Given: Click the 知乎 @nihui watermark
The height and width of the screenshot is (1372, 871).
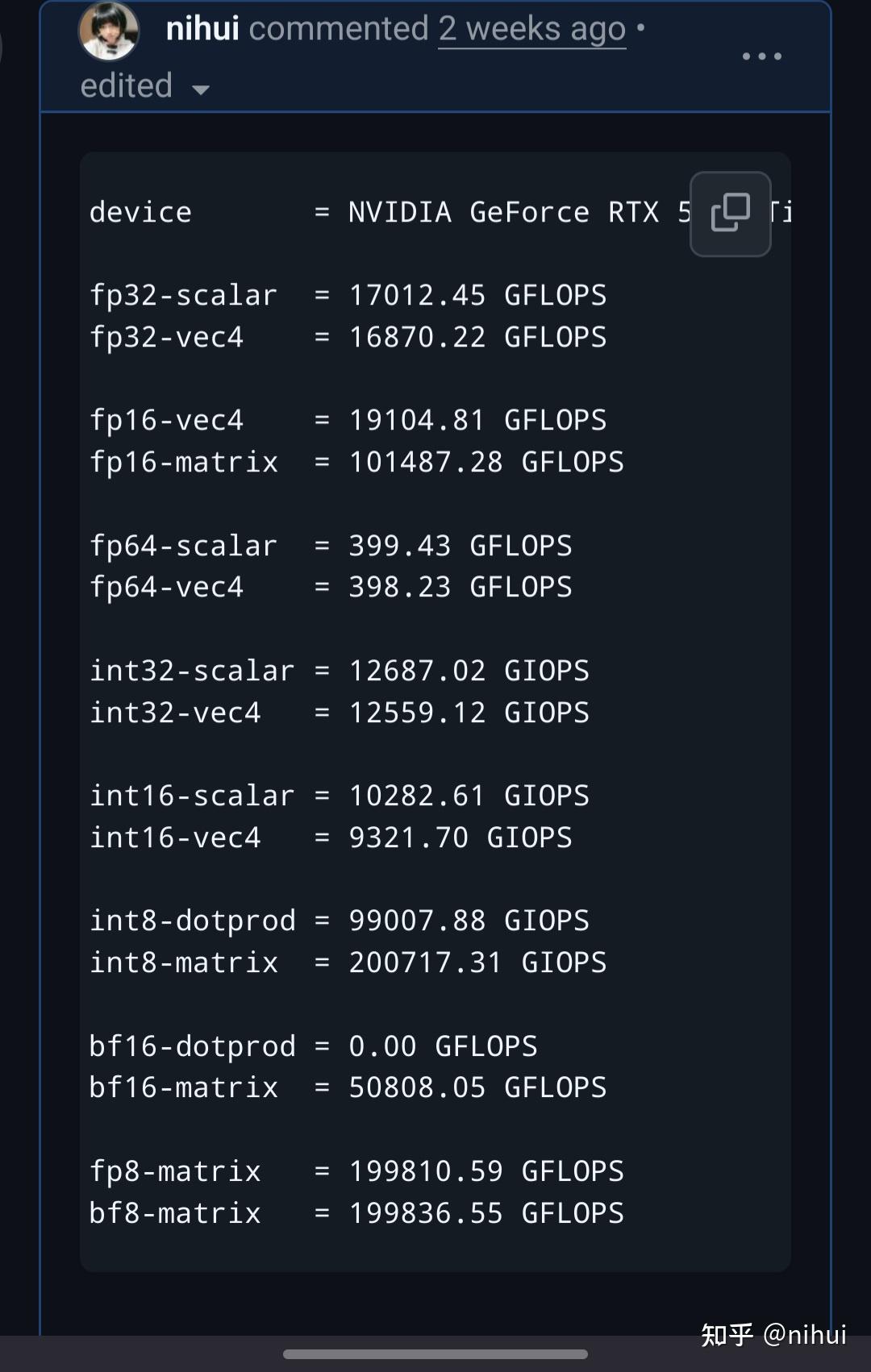Looking at the screenshot, I should [773, 1334].
